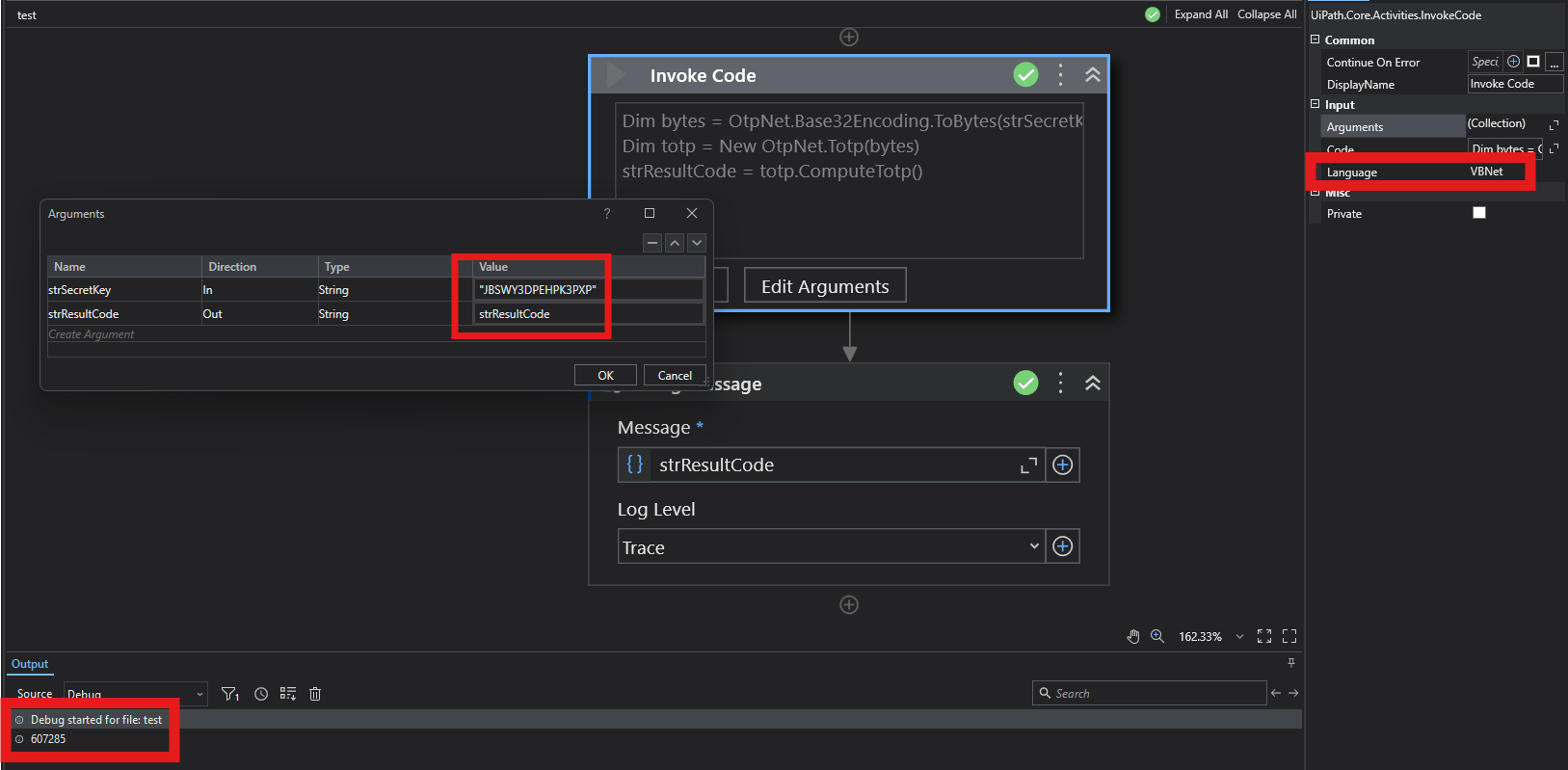Toggle timestamps with the clock icon
This screenshot has height=770, width=1568.
(x=261, y=694)
